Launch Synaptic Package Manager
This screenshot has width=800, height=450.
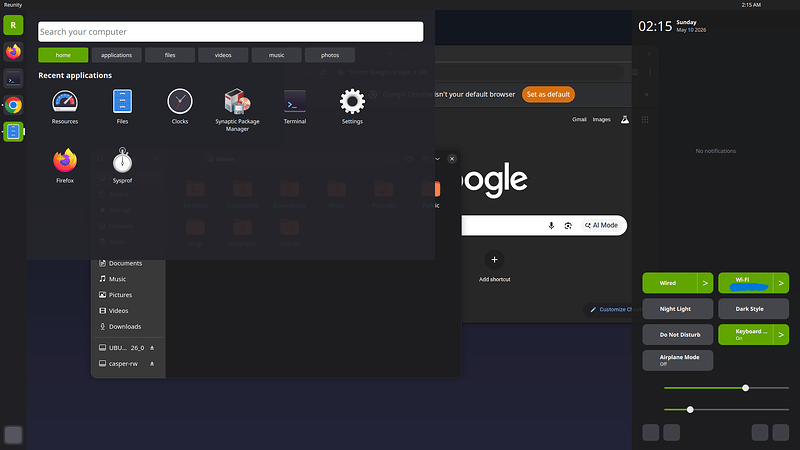pos(237,110)
